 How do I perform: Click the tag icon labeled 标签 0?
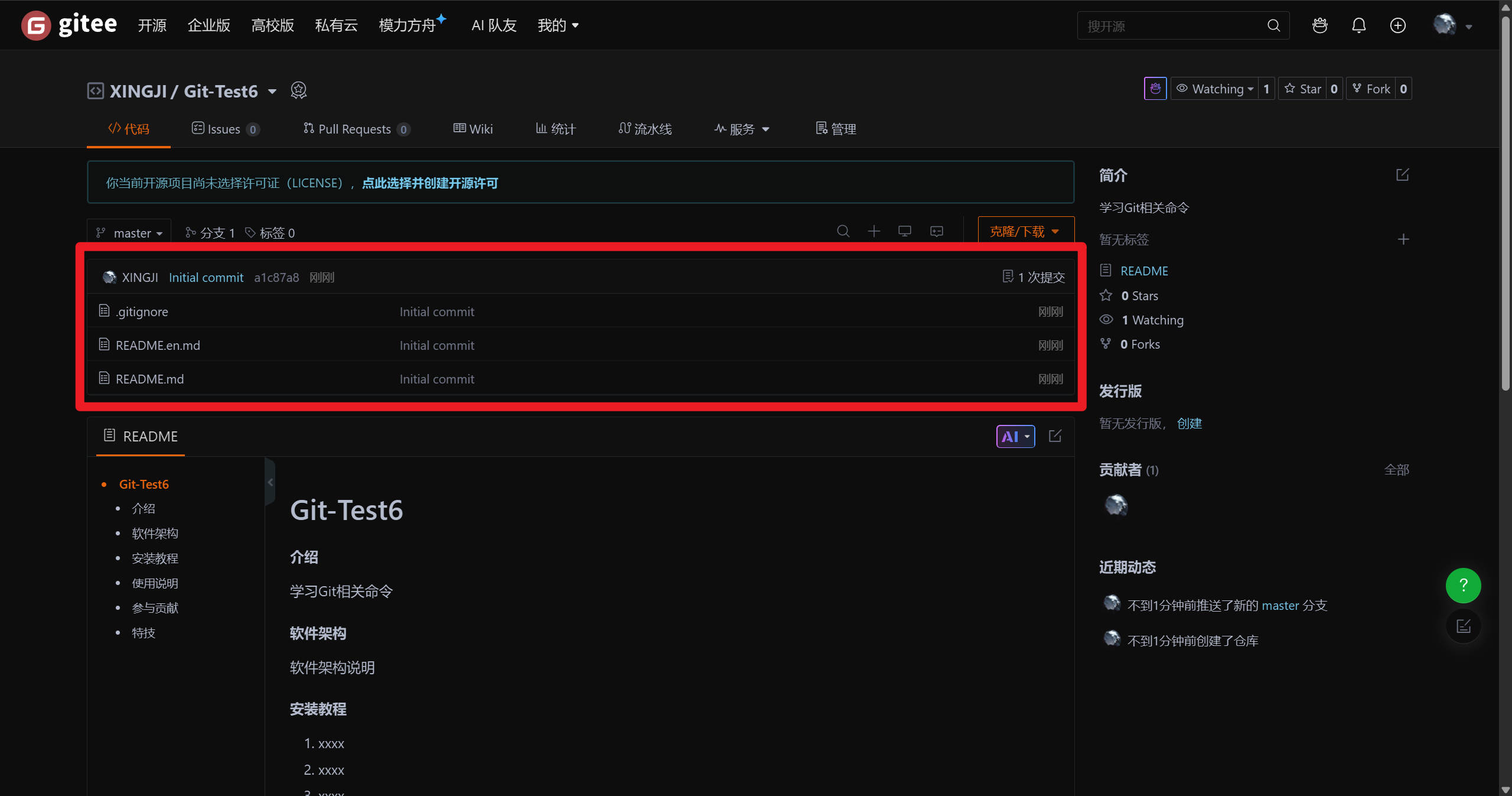(x=250, y=233)
